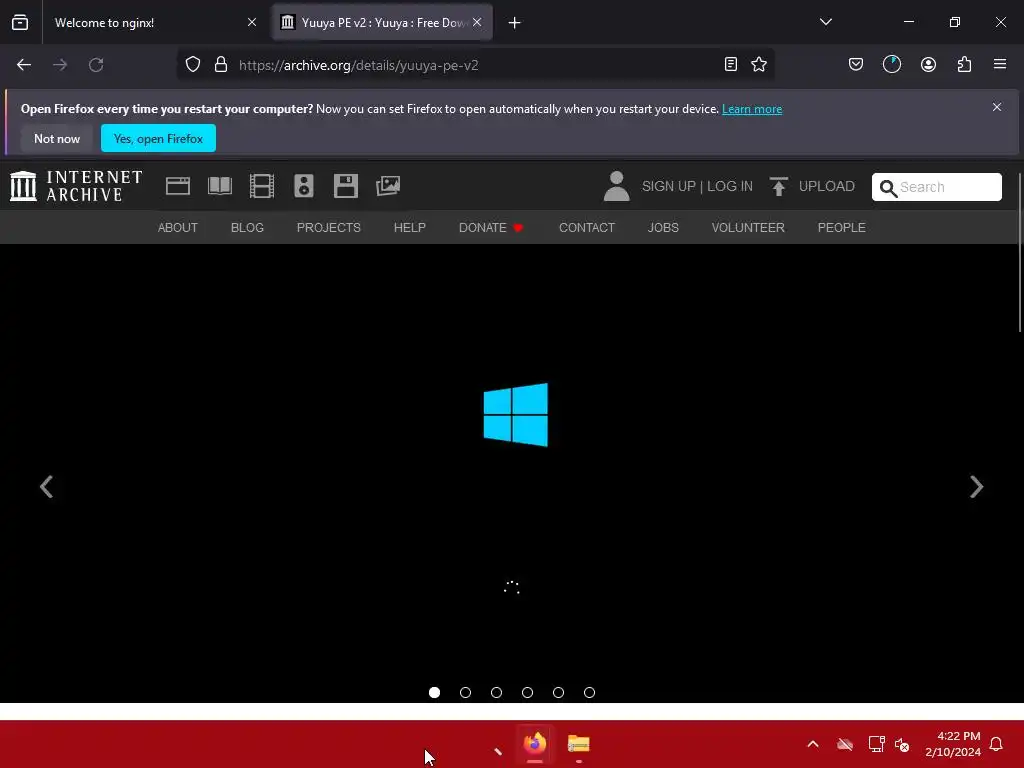The width and height of the screenshot is (1024, 768).
Task: Open the CONTACT menu item
Action: point(587,227)
